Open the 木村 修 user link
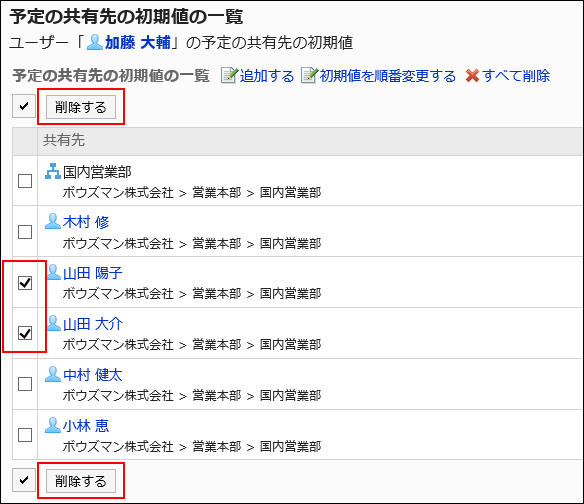584x504 pixels. click(x=86, y=222)
